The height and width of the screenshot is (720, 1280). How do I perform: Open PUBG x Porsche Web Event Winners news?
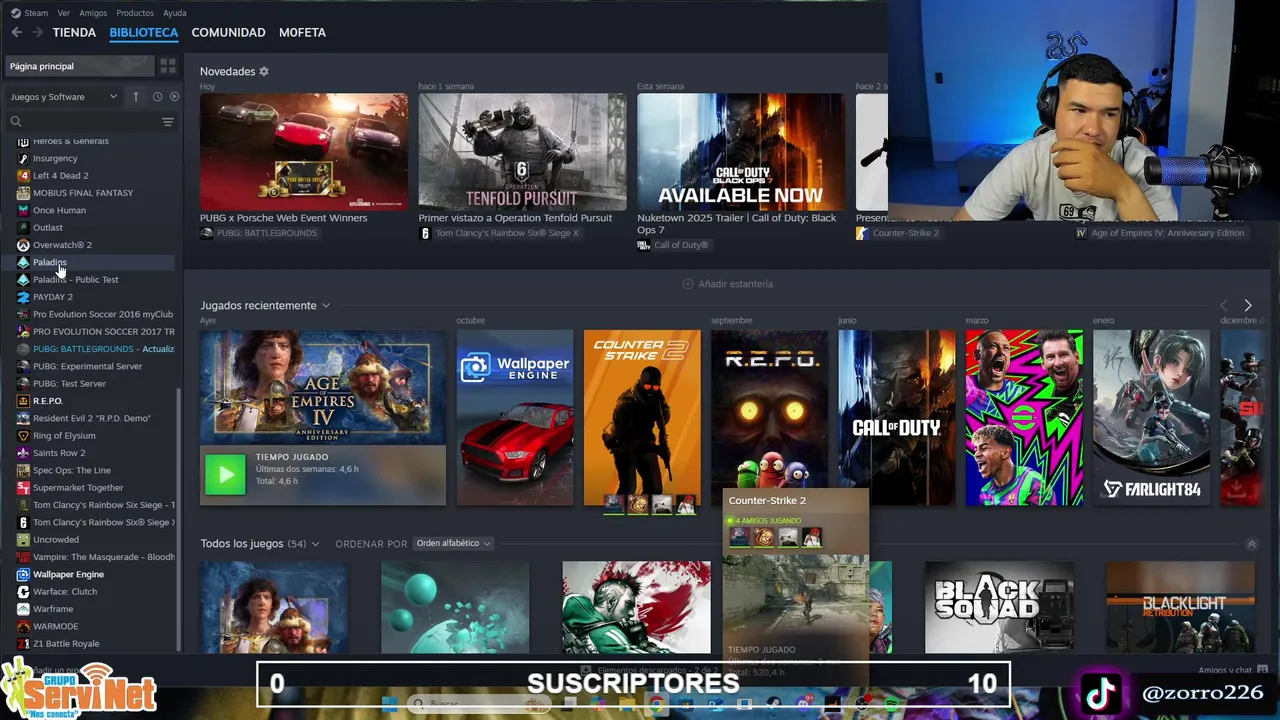[x=303, y=152]
